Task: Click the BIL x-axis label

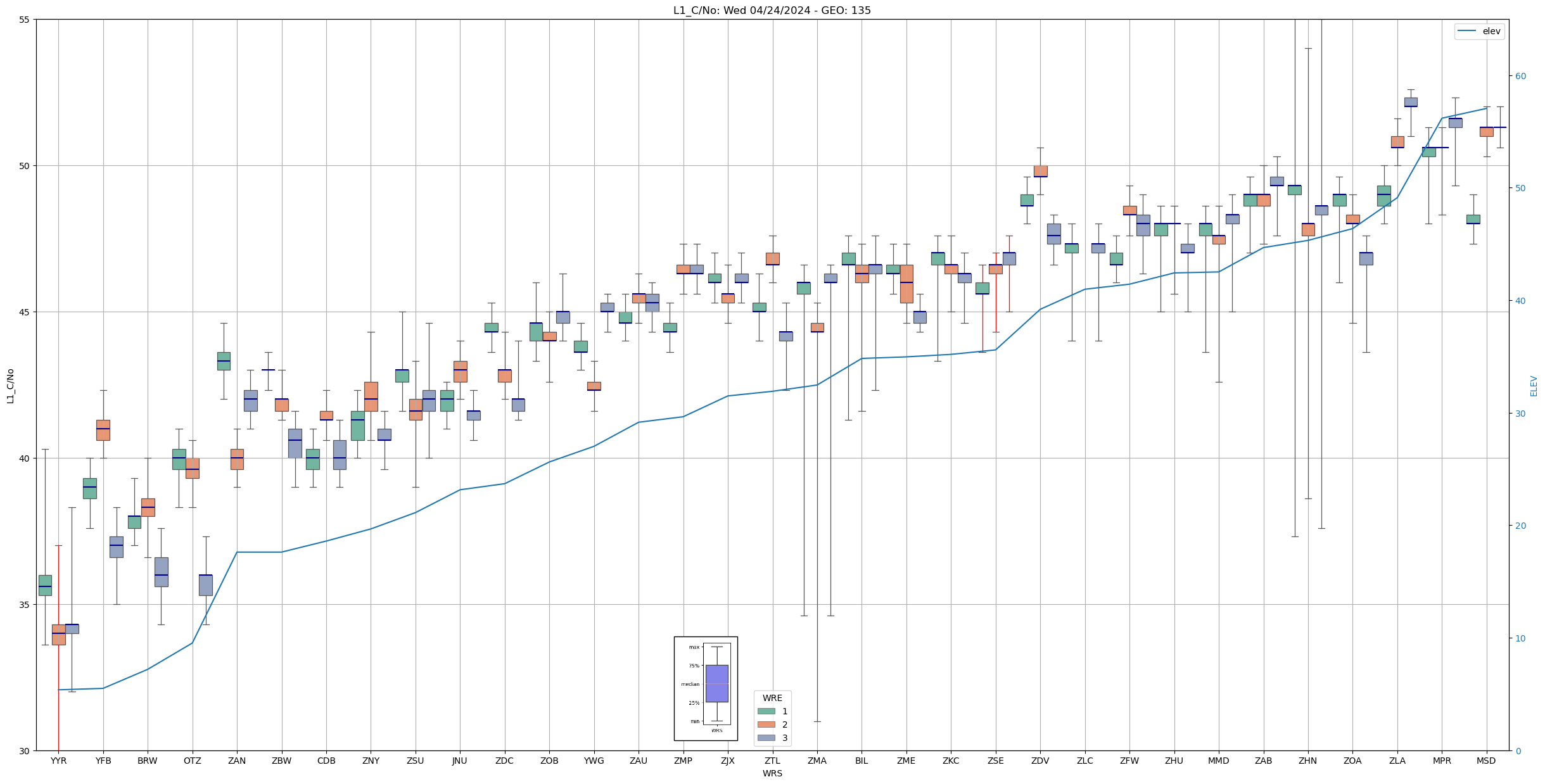Action: pos(862,761)
